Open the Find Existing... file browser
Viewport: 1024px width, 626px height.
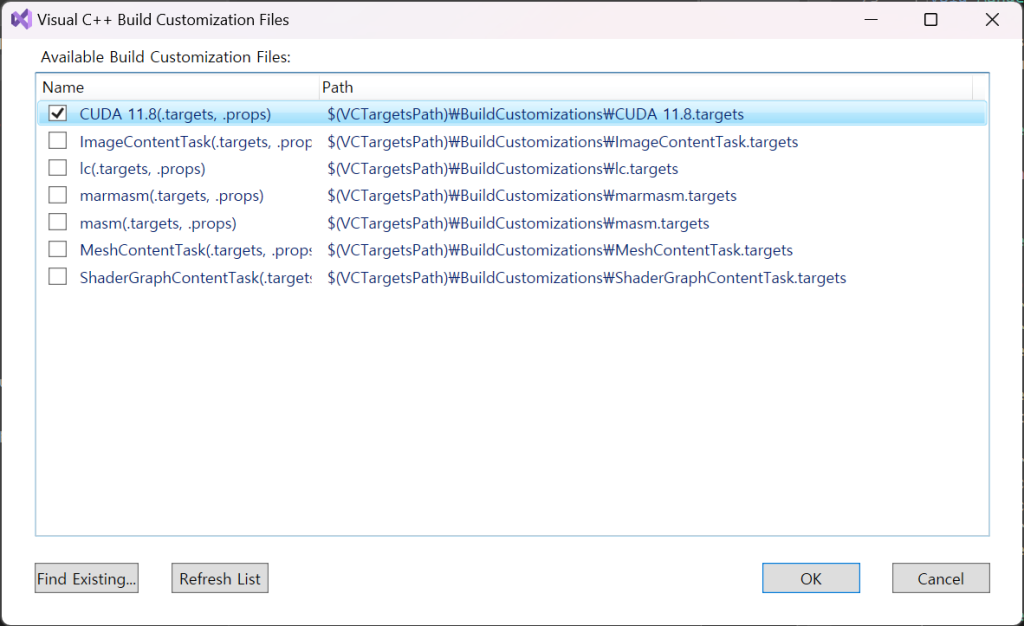pos(86,578)
